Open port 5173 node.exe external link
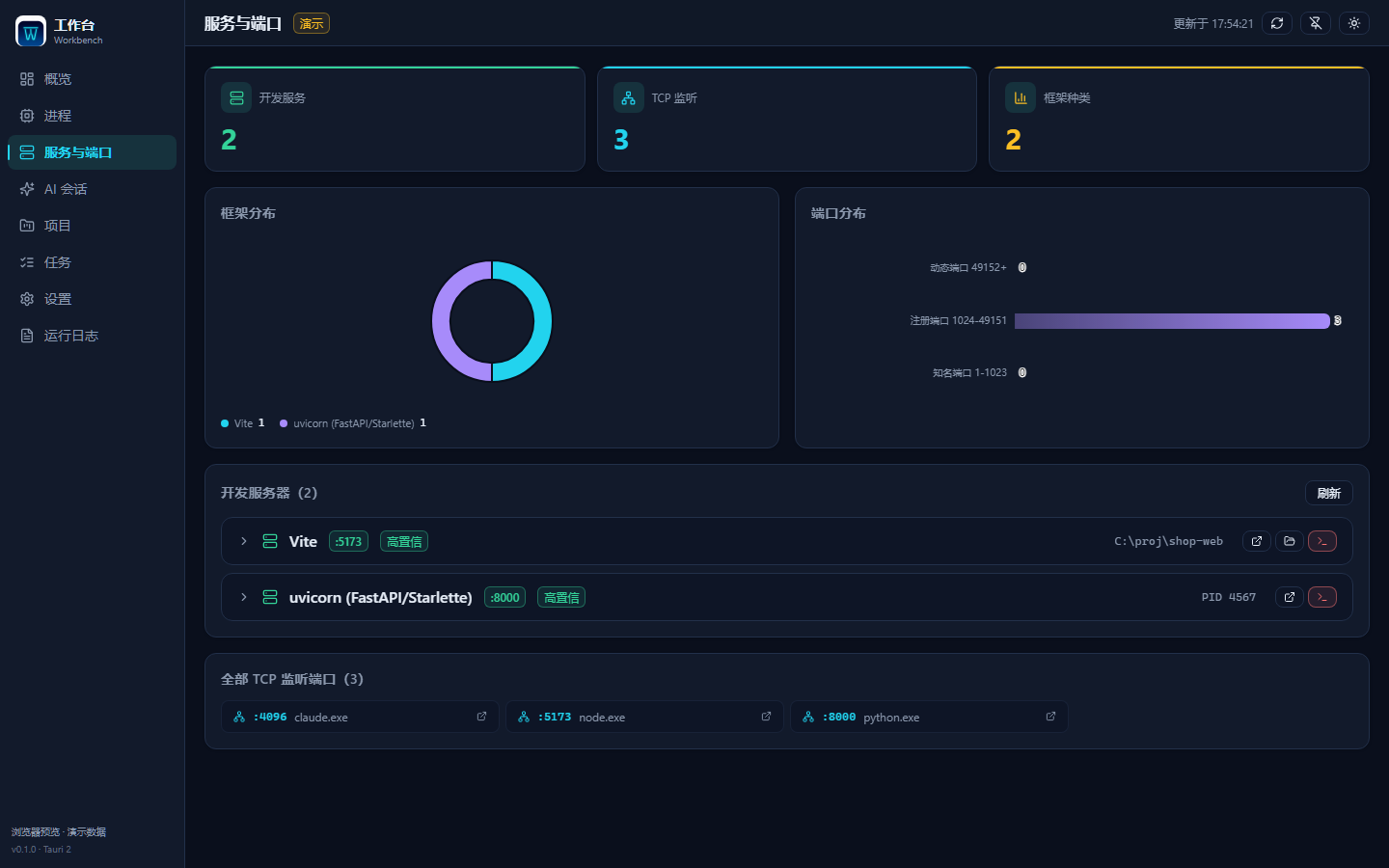The width and height of the screenshot is (1389, 868). pos(766,717)
